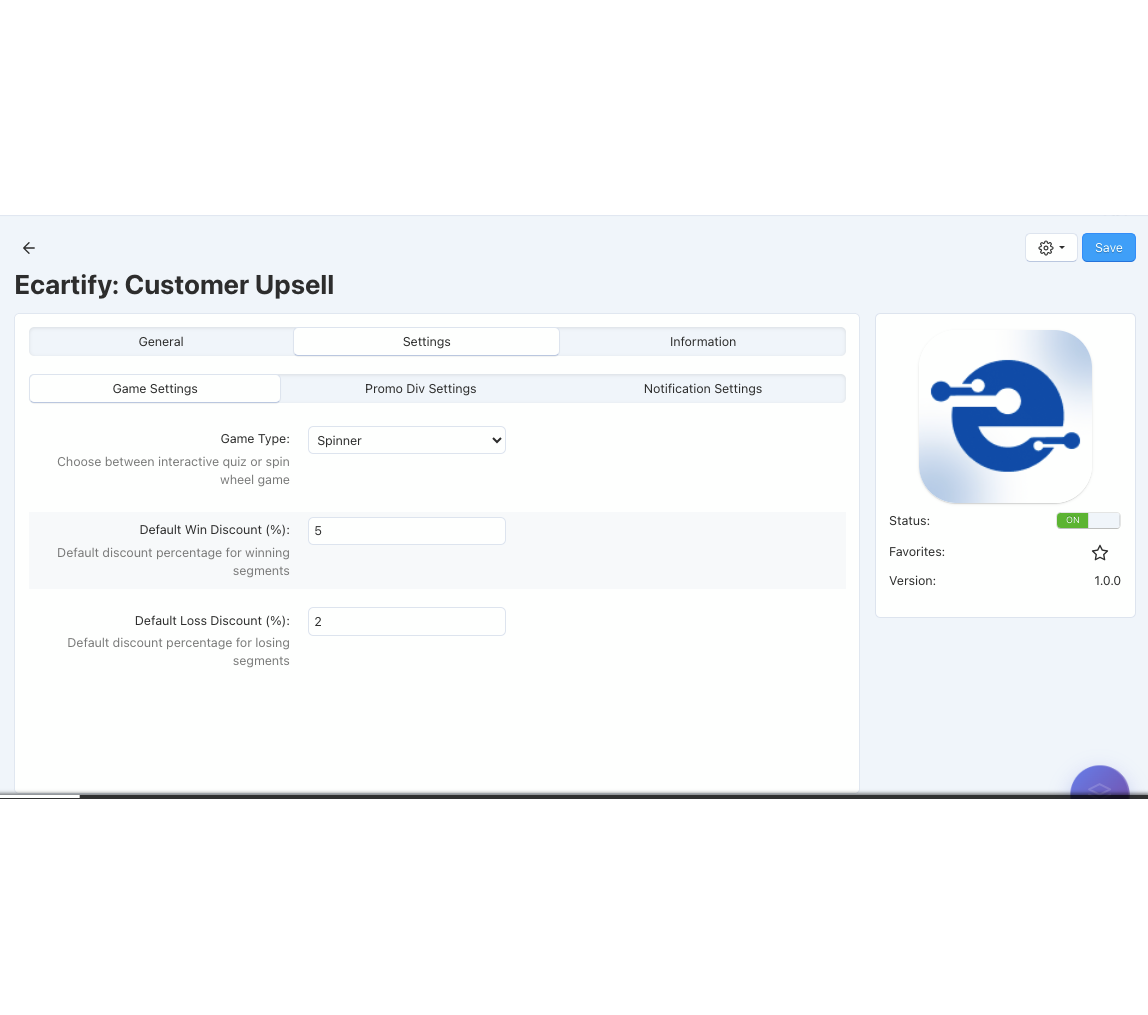Open the gear settings dropdown menu

pyautogui.click(x=1051, y=248)
